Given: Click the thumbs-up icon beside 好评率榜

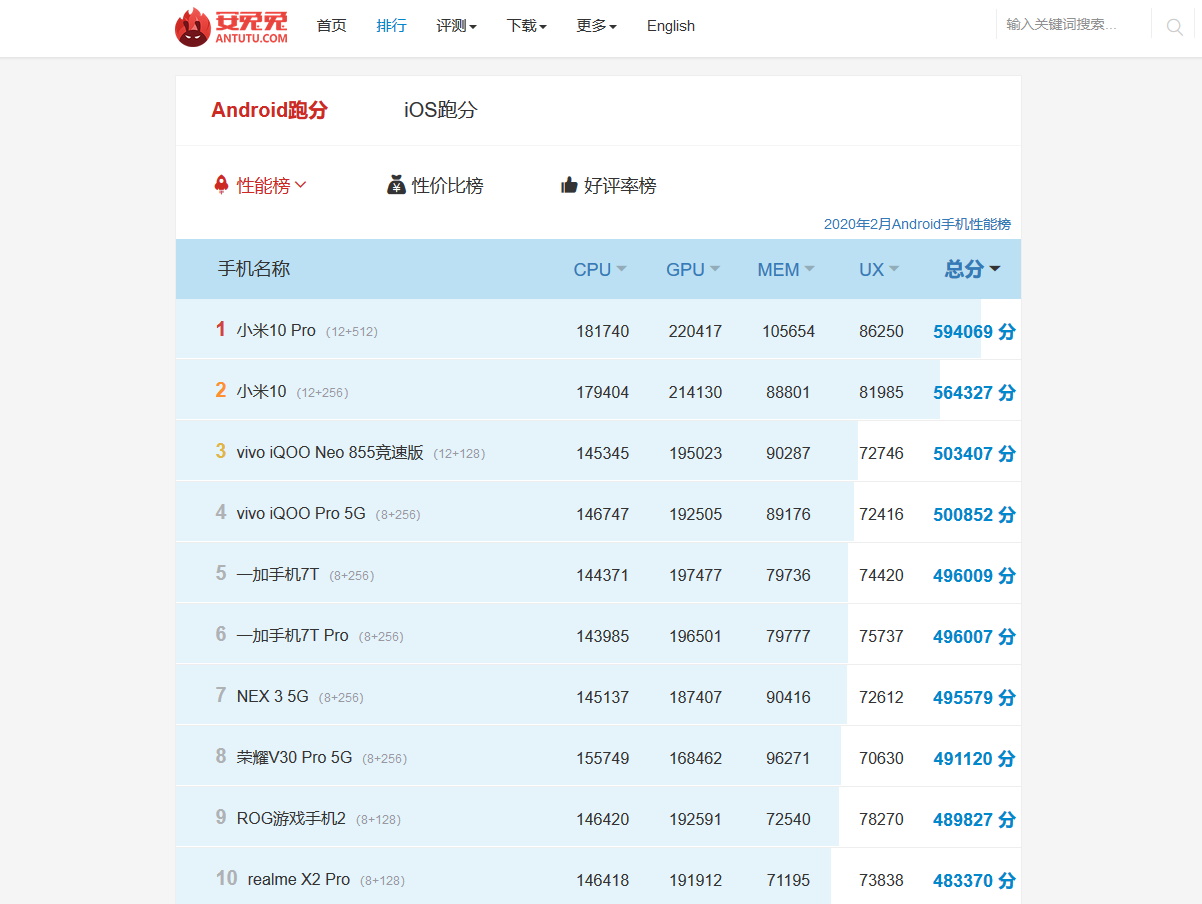Looking at the screenshot, I should [569, 185].
